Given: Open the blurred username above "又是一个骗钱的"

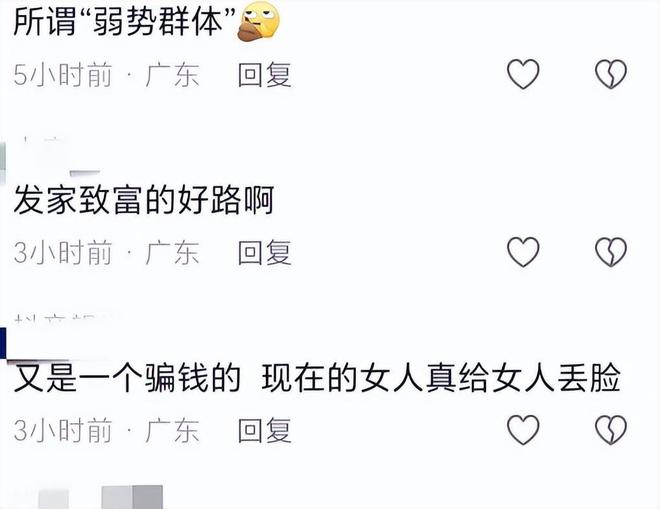Looking at the screenshot, I should 63,320.
